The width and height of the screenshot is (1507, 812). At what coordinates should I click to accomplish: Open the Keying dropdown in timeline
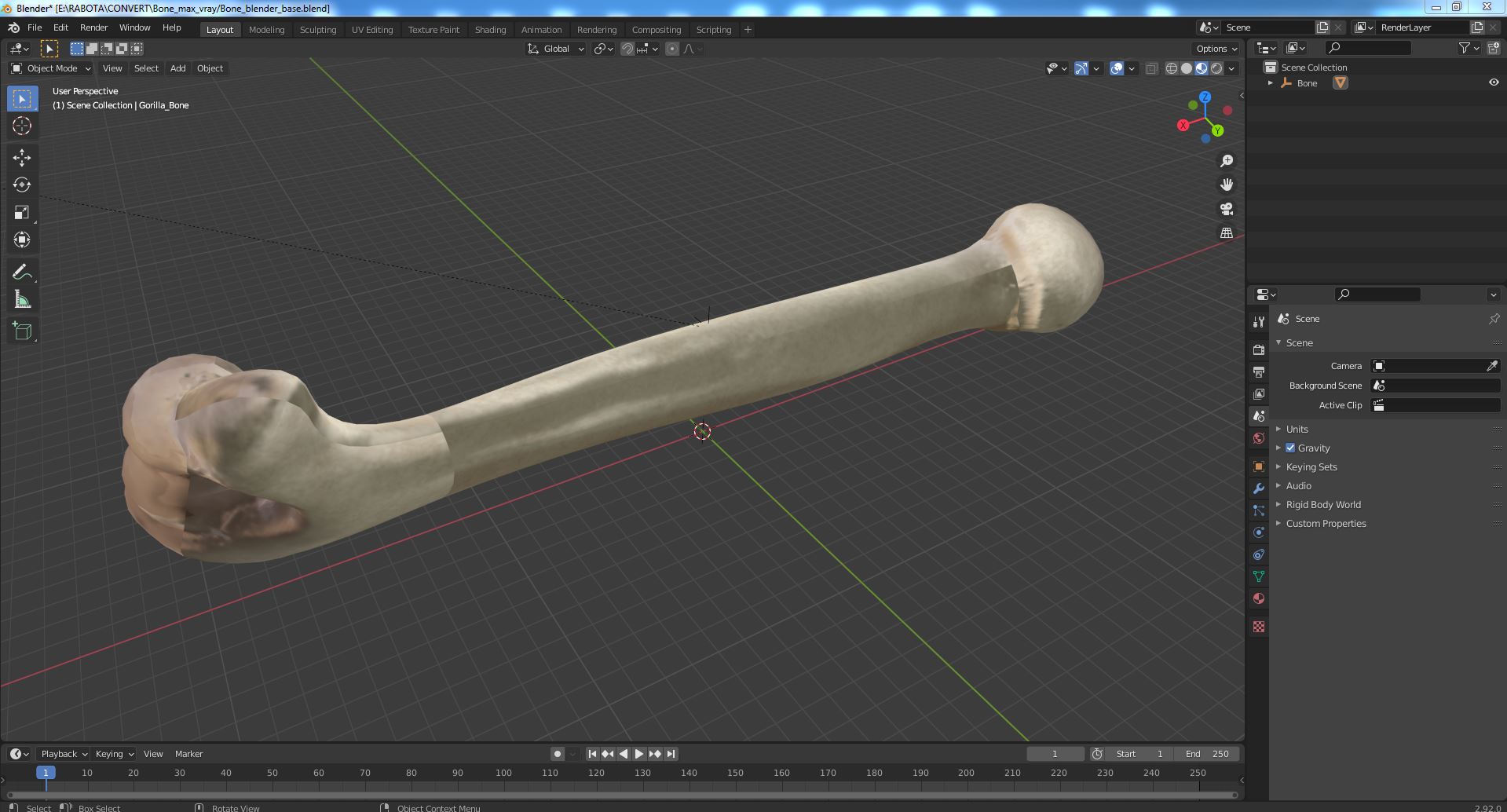tap(114, 754)
